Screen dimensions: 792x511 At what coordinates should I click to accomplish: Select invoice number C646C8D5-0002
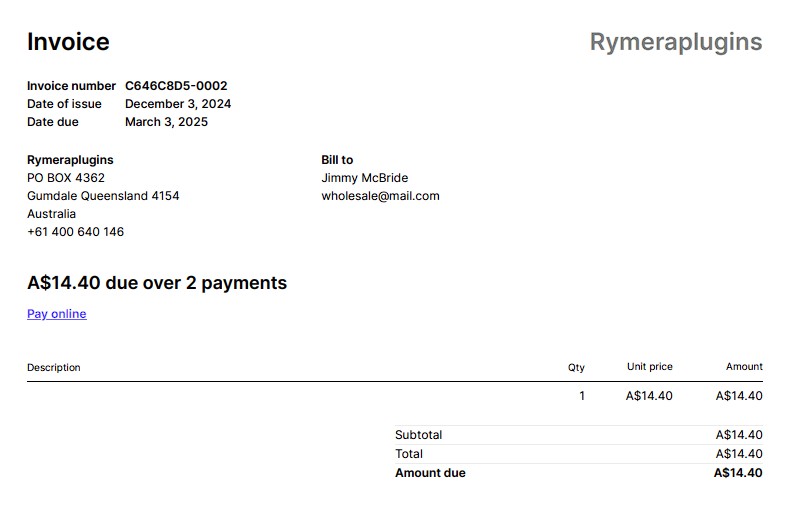click(x=176, y=86)
